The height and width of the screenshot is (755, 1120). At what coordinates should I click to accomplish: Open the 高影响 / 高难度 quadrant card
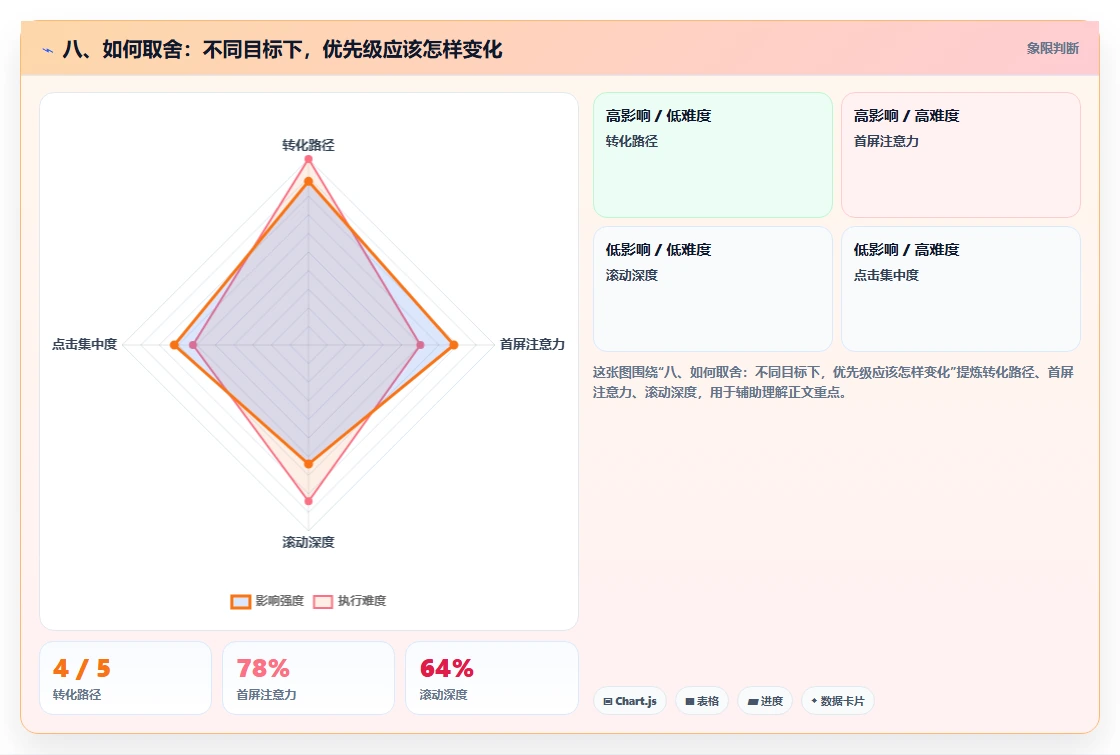point(961,155)
